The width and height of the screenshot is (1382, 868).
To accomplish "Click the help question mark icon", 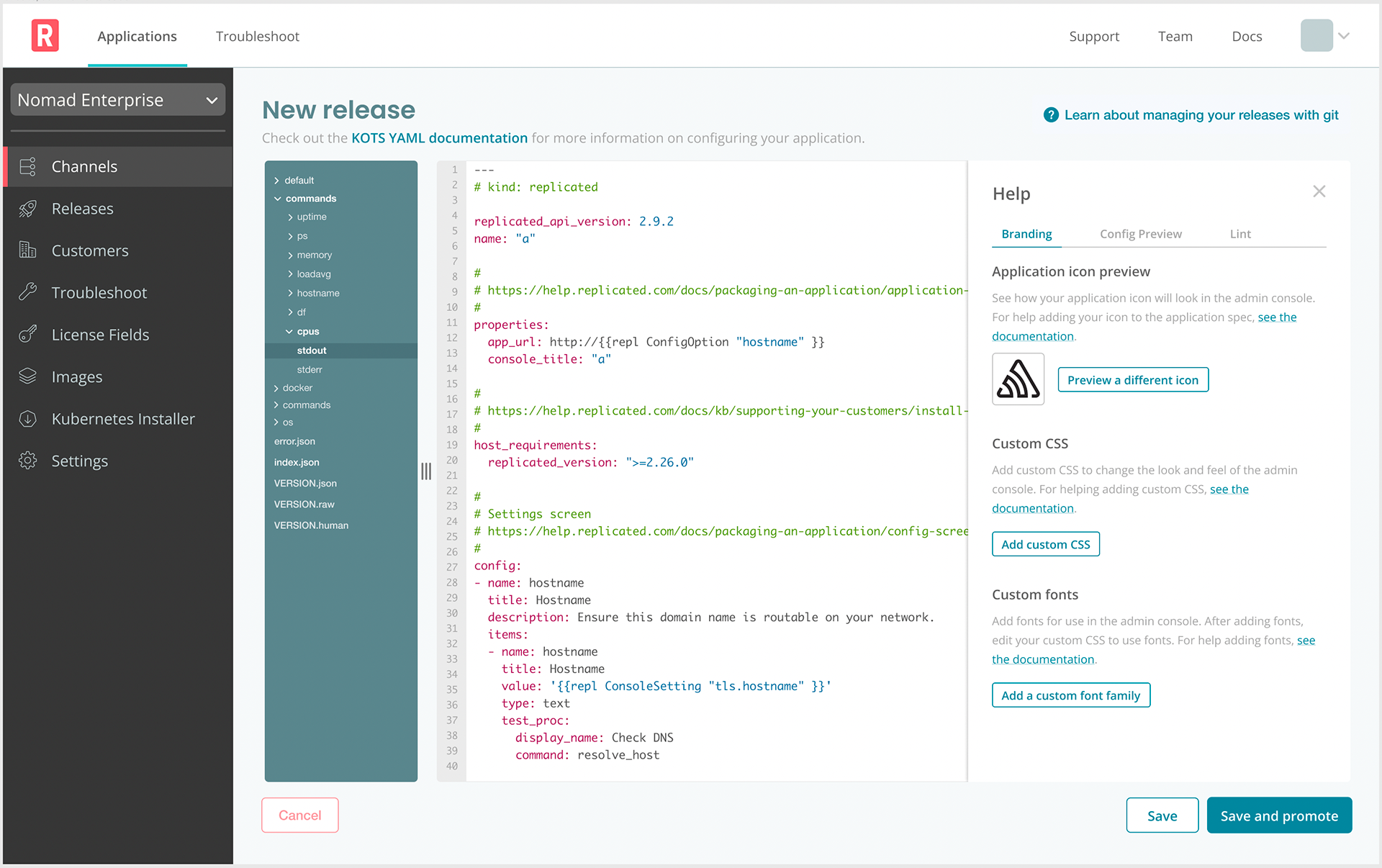I will pyautogui.click(x=1051, y=115).
